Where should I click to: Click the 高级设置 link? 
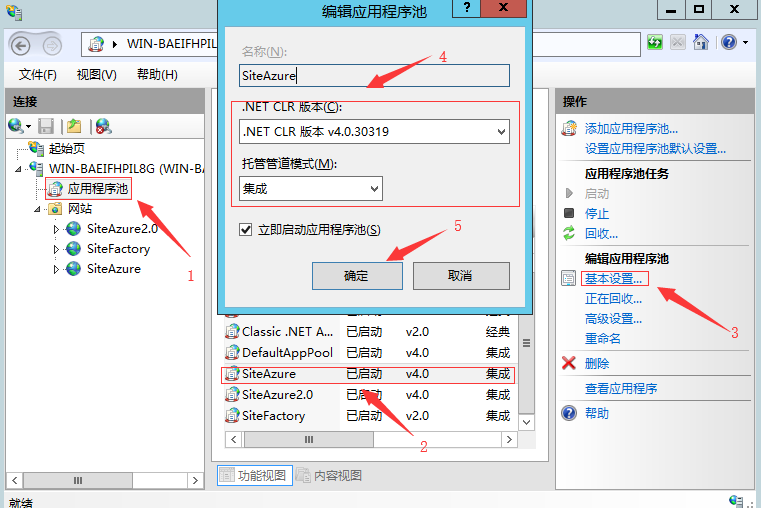pyautogui.click(x=613, y=319)
